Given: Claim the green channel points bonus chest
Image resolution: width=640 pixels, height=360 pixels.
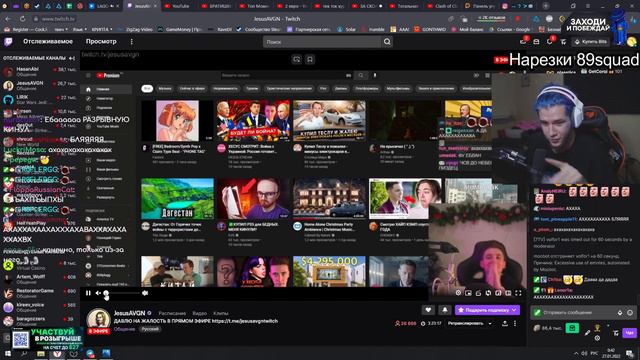Looking at the screenshot, I should [572, 328].
